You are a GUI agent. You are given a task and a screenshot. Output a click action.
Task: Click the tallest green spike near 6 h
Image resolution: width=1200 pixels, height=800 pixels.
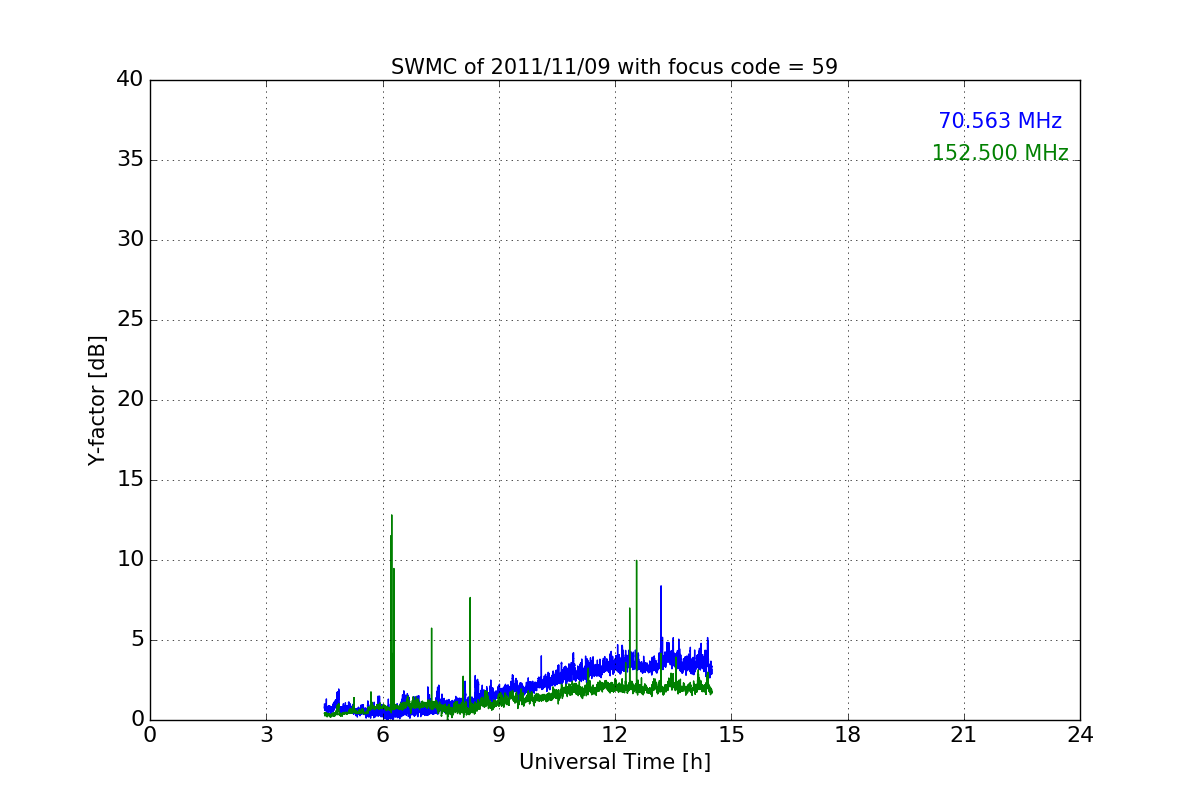392,610
